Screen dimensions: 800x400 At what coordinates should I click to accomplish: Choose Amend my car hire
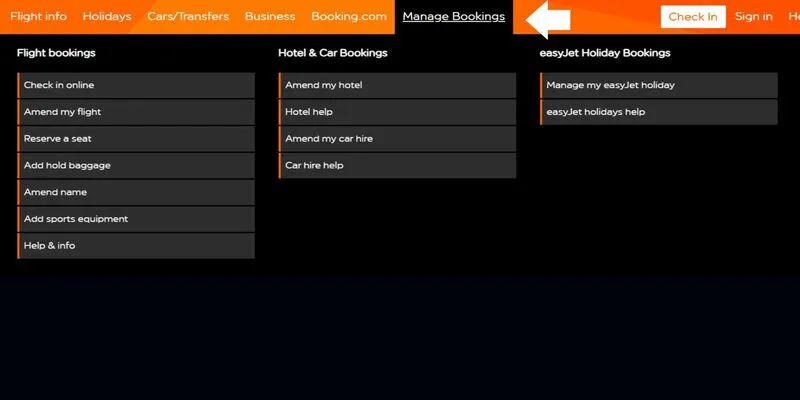pyautogui.click(x=397, y=139)
